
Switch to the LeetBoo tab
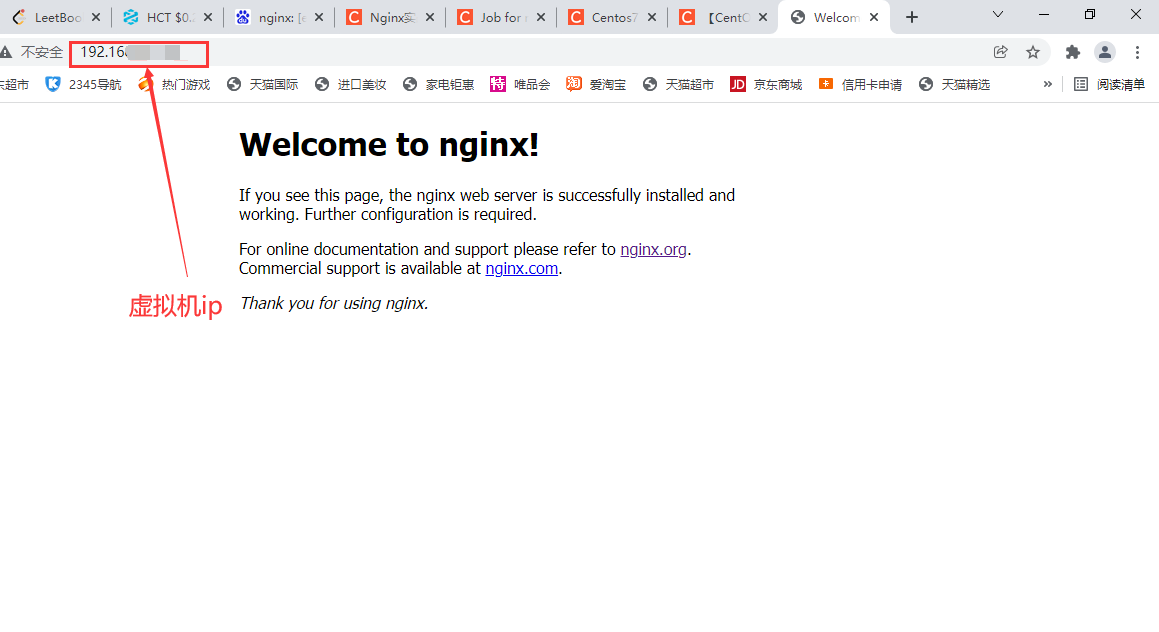[55, 17]
